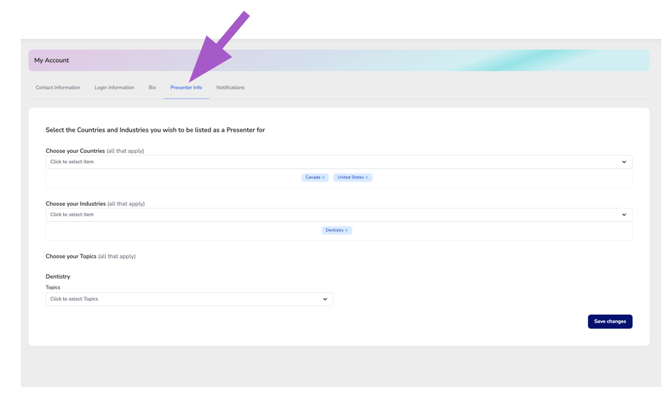Open the Dentistry Topics dropdown
The width and height of the screenshot is (670, 393).
(189, 299)
